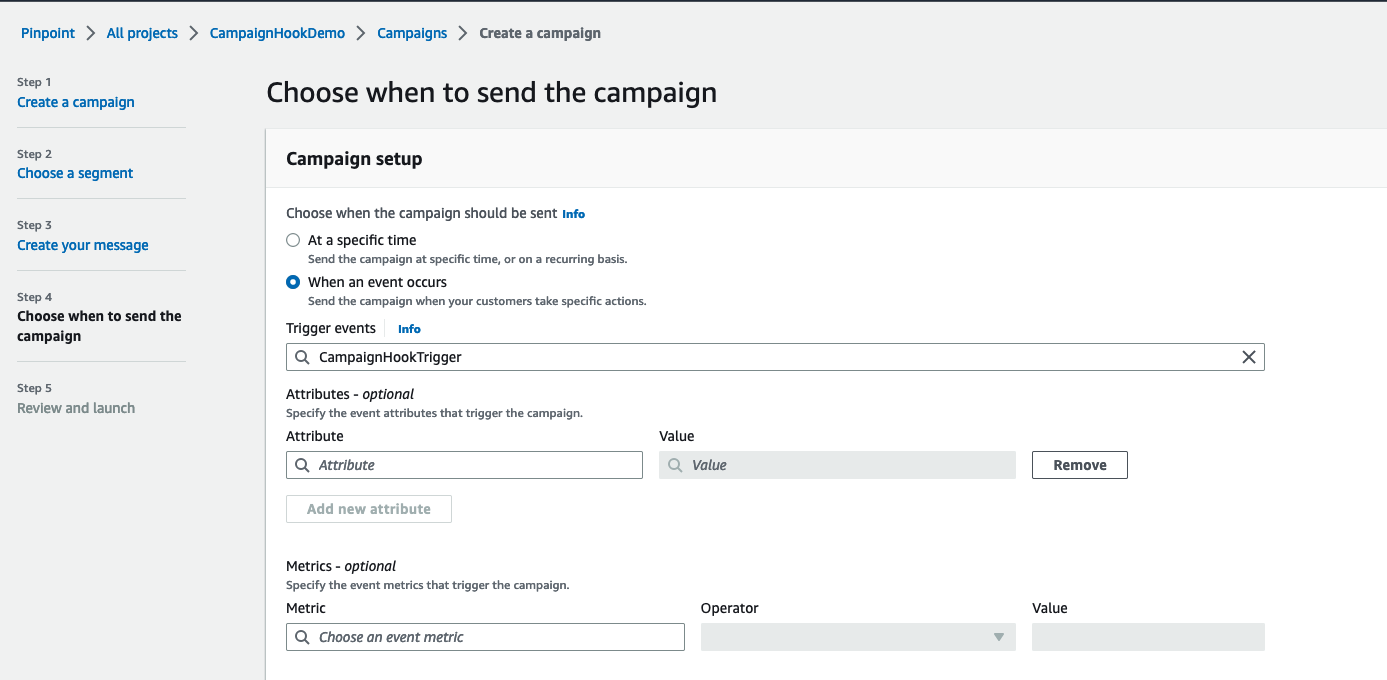Clear the CampaignHookTrigger event using the X icon

(x=1248, y=357)
